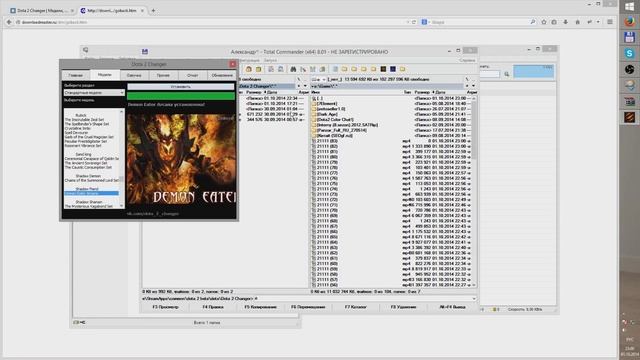Viewport: 640px width, 360px height.
Task: Open drive selection dropdown in right panel
Action: point(318,79)
